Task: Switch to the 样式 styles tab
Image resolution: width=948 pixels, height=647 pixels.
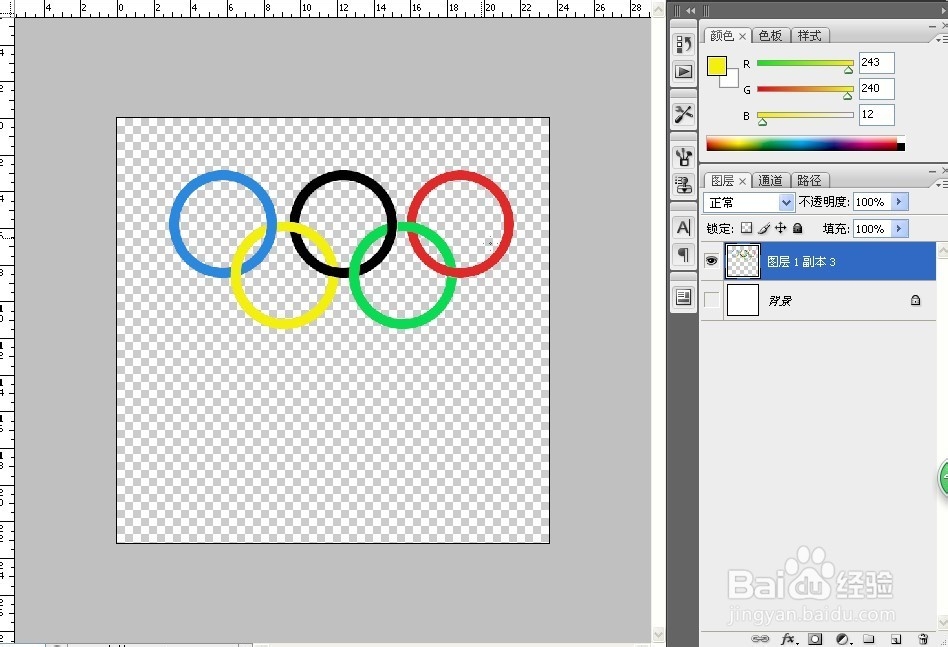Action: click(x=810, y=36)
